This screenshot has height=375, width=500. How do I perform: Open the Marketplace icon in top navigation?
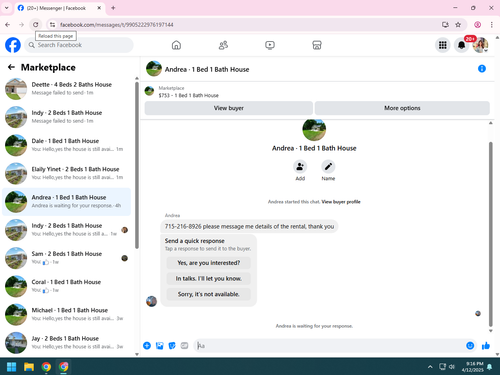(x=317, y=45)
